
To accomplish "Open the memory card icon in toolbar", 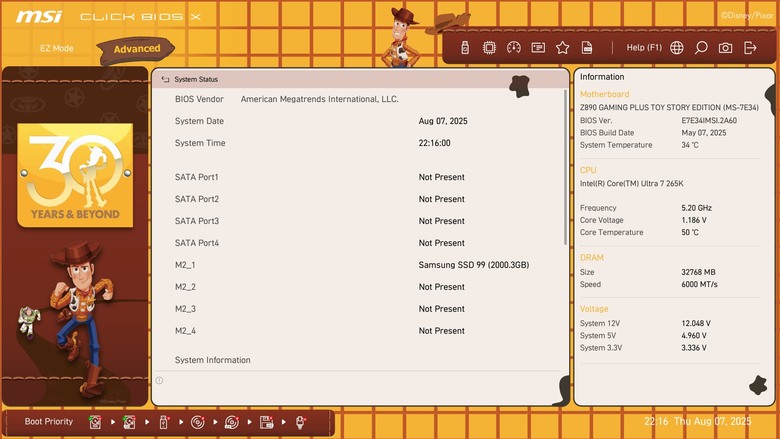I will click(538, 48).
